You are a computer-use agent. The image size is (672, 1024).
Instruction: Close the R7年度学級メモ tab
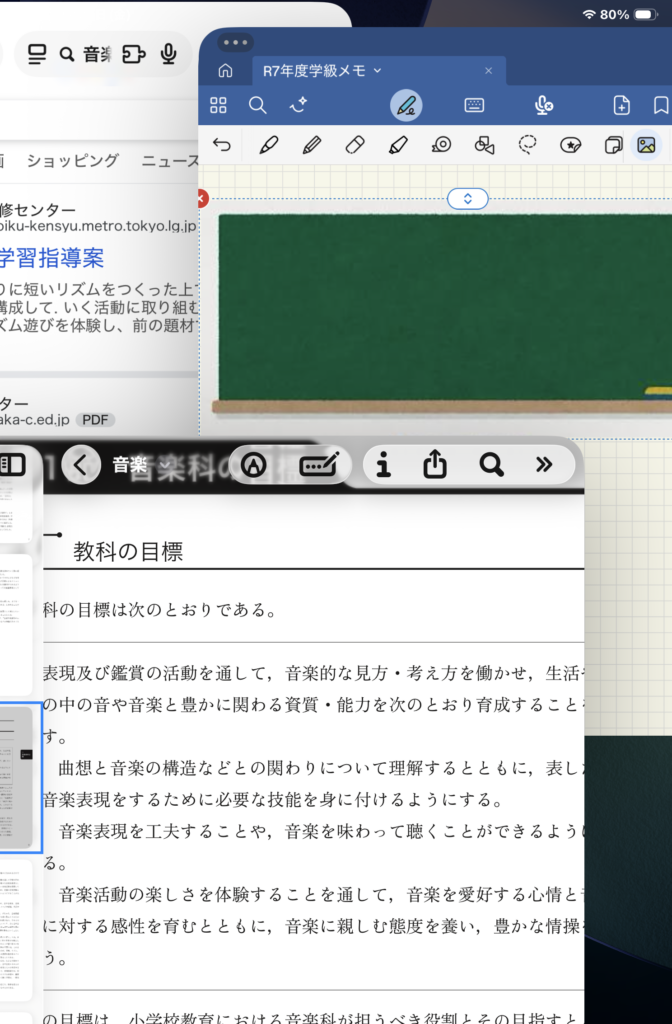pos(489,71)
